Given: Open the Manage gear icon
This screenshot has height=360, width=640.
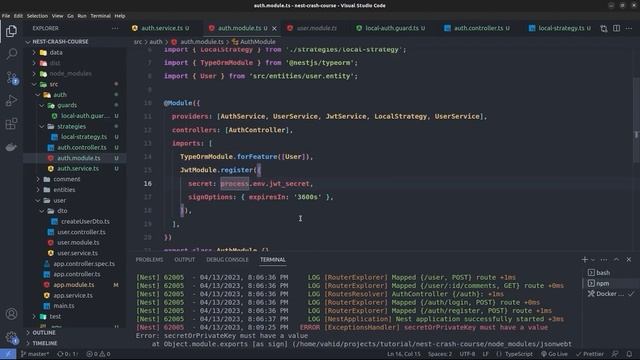Looking at the screenshot, I should click(x=11, y=337).
